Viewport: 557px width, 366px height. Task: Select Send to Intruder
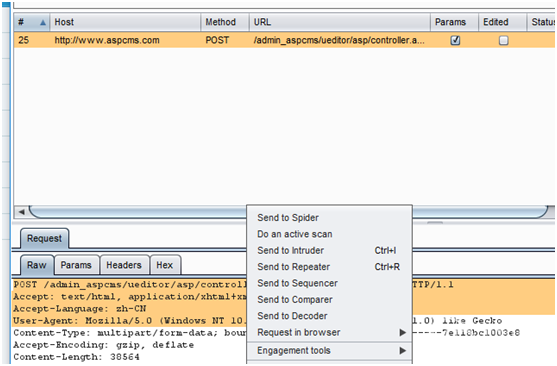(x=329, y=250)
